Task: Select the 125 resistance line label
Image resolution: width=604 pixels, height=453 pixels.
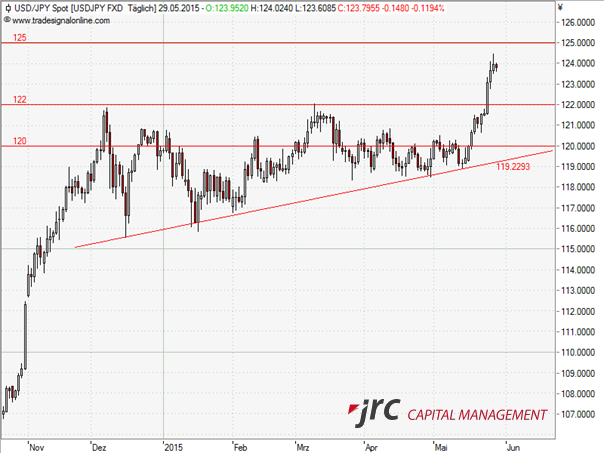Action: coord(19,37)
